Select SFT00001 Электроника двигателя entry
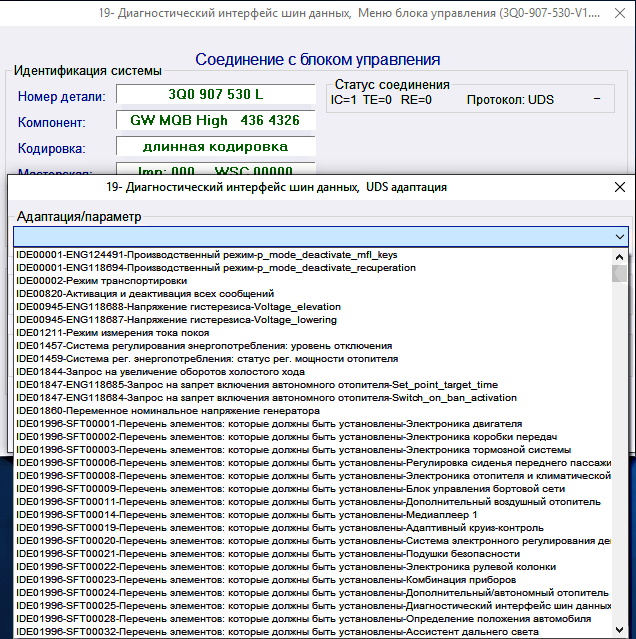This screenshot has height=639, width=636. (x=268, y=424)
